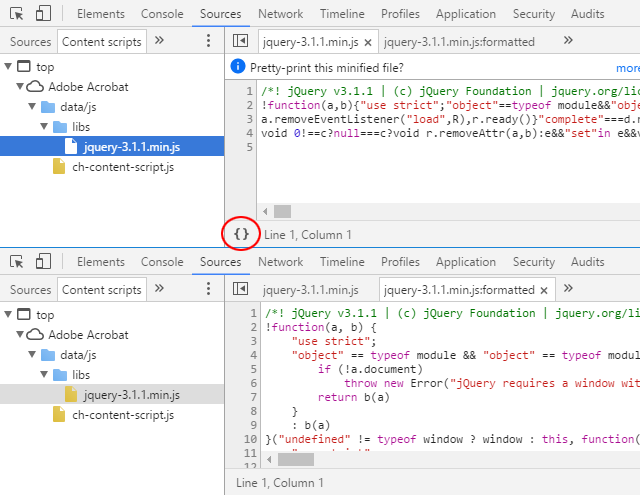This screenshot has width=640, height=495.
Task: Select jquery-3.1.1.min.js file in lower tree
Action: pos(112,395)
